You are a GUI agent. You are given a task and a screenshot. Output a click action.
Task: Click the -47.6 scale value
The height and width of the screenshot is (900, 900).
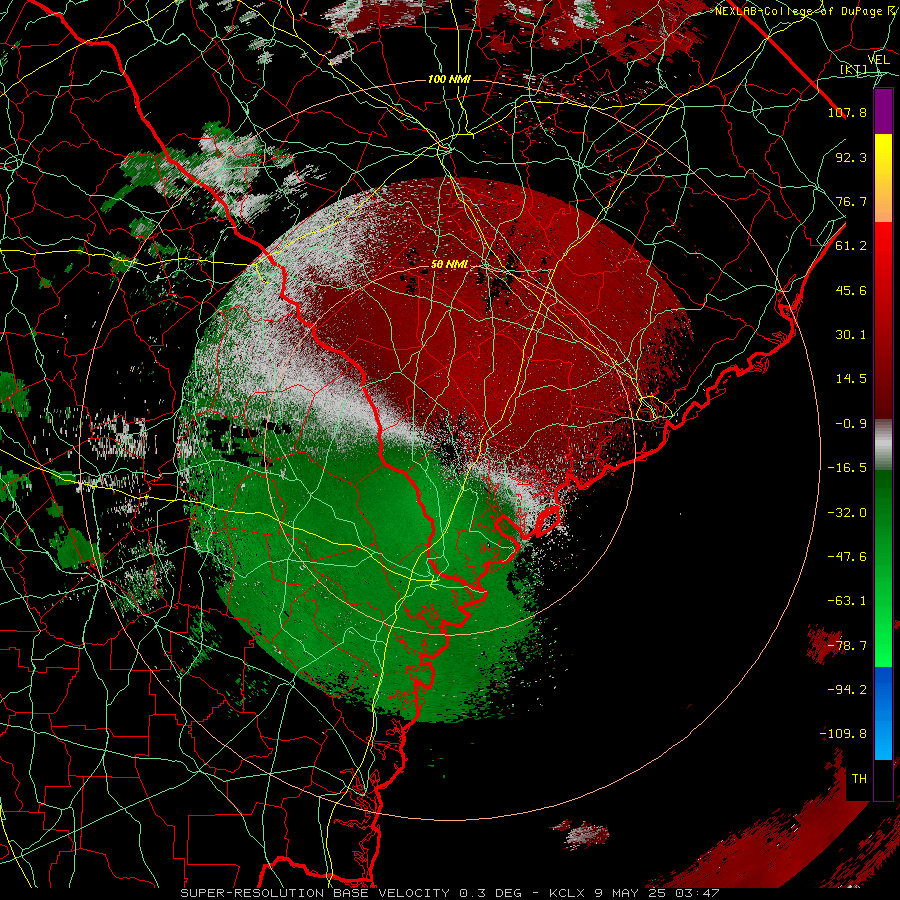(x=847, y=557)
